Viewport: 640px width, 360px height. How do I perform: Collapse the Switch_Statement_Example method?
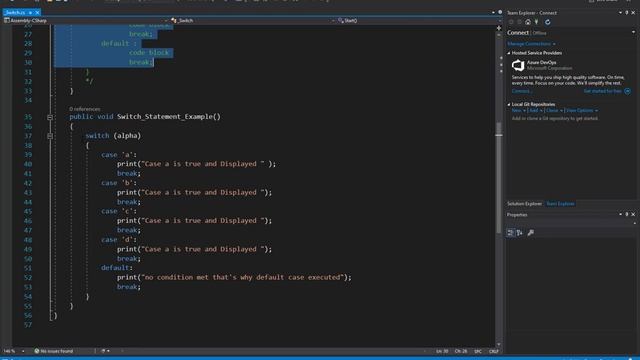pos(50,117)
